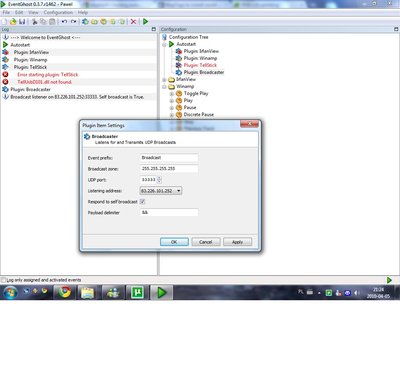Enable Log only assigned and activated events
Image resolution: width=400 pixels, height=380 pixels.
pyautogui.click(x=4, y=280)
